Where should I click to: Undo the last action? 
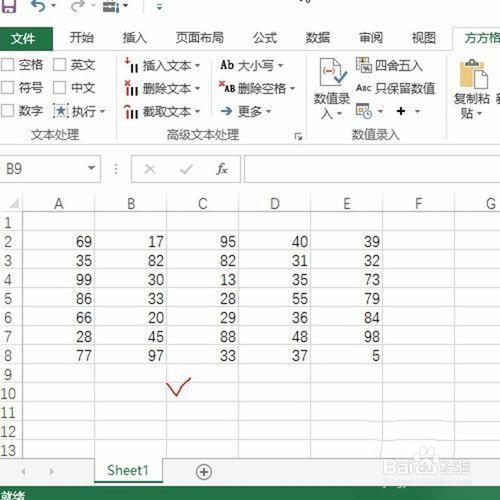(39, 6)
